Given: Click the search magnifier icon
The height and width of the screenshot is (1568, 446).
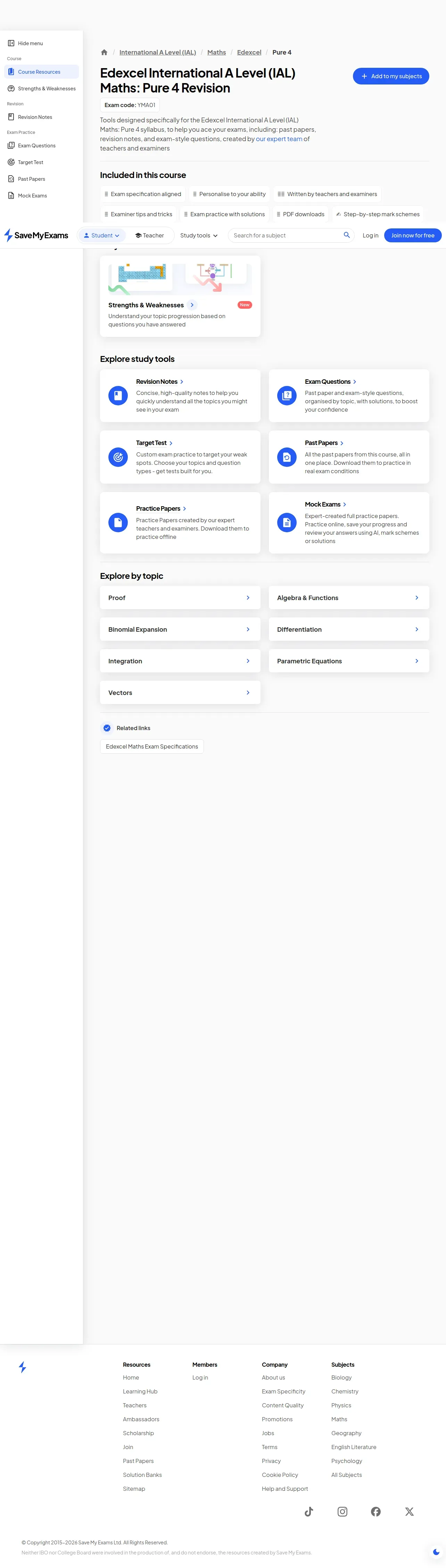Looking at the screenshot, I should click(347, 235).
